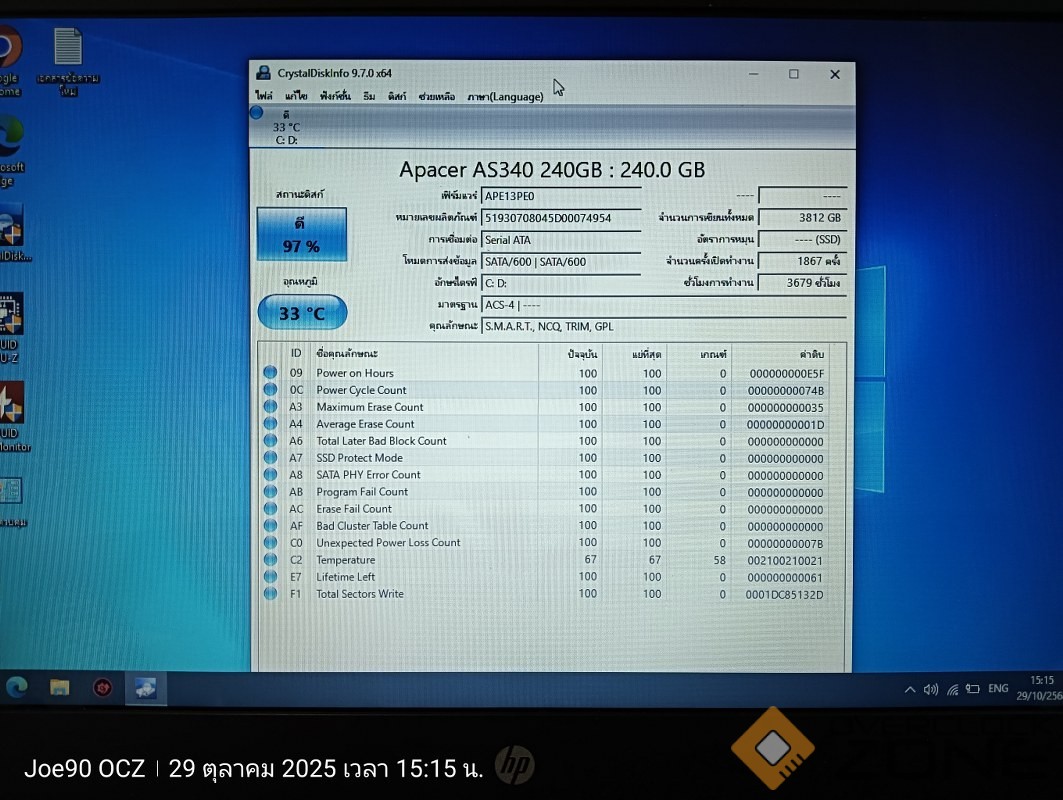Select the Temperature attribute name
The width and height of the screenshot is (1063, 800).
(345, 560)
